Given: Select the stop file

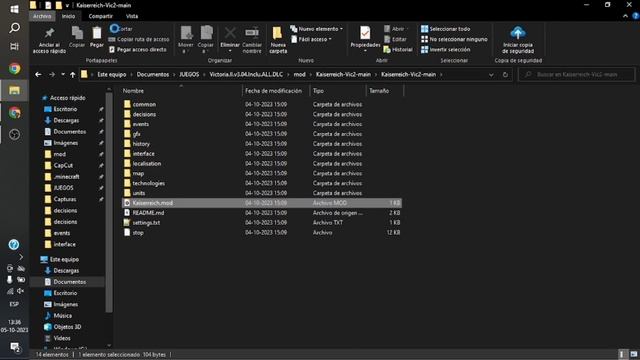Looking at the screenshot, I should coord(262,233).
